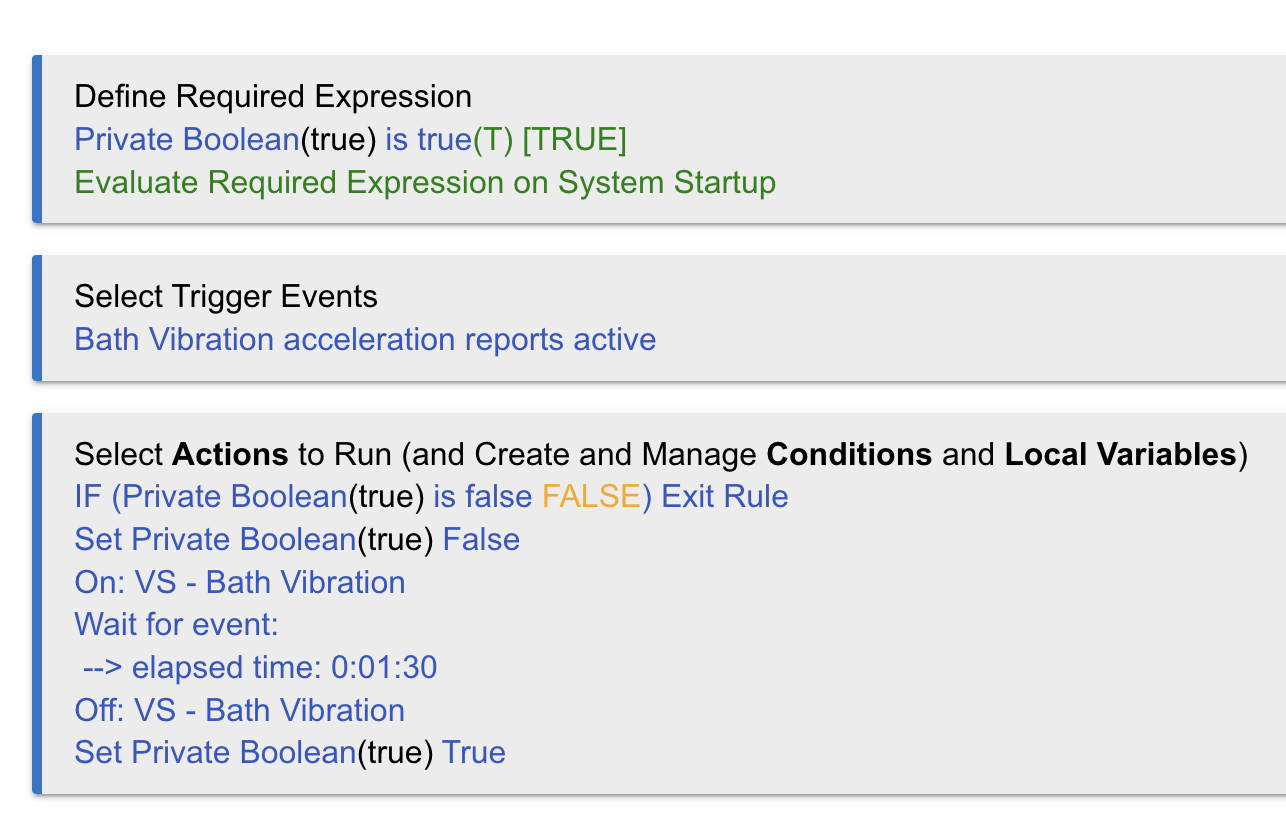1286x820 pixels.
Task: Click the Wait for event line
Action: [176, 626]
